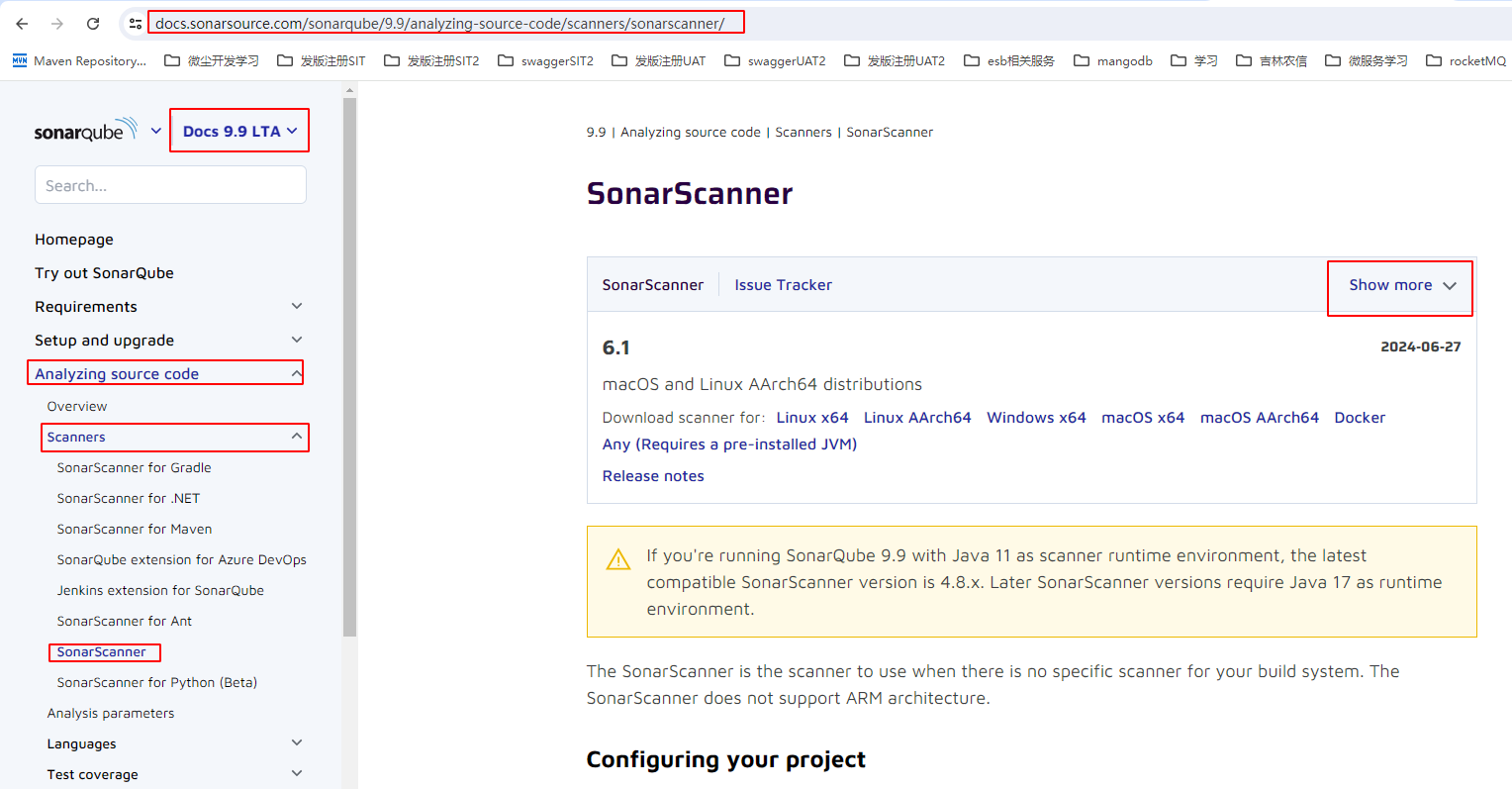Image resolution: width=1512 pixels, height=789 pixels.
Task: Open Homepage in the sidebar
Action: point(74,240)
